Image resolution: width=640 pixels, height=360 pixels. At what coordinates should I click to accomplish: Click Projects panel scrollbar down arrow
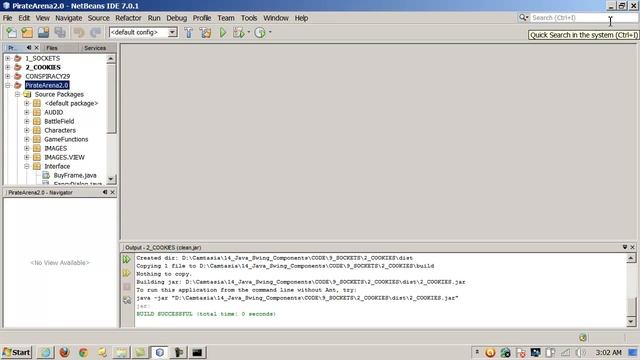(x=111, y=179)
